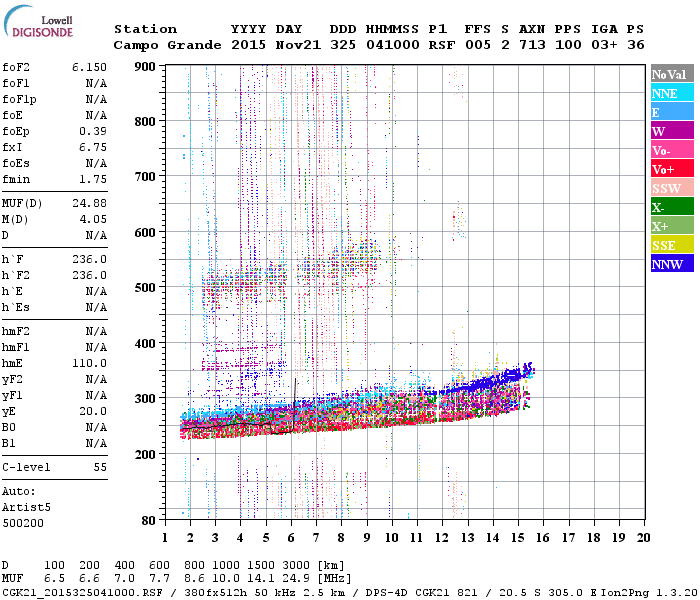The width and height of the screenshot is (700, 600).
Task: Click the PPS value 100
Action: click(x=568, y=45)
